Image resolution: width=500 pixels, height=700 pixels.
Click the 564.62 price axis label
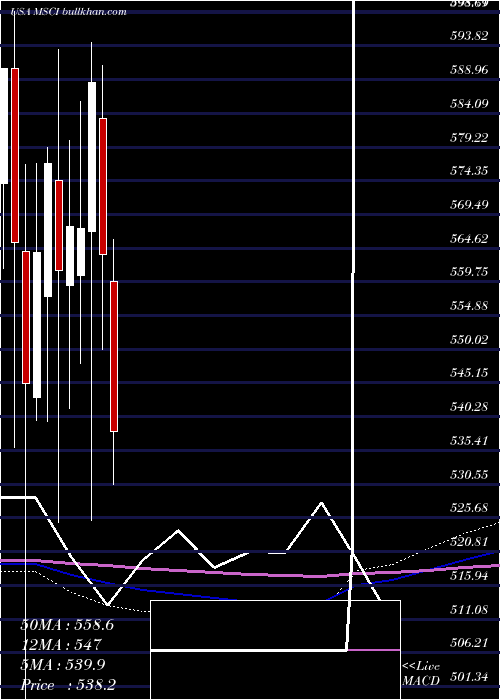click(x=468, y=239)
